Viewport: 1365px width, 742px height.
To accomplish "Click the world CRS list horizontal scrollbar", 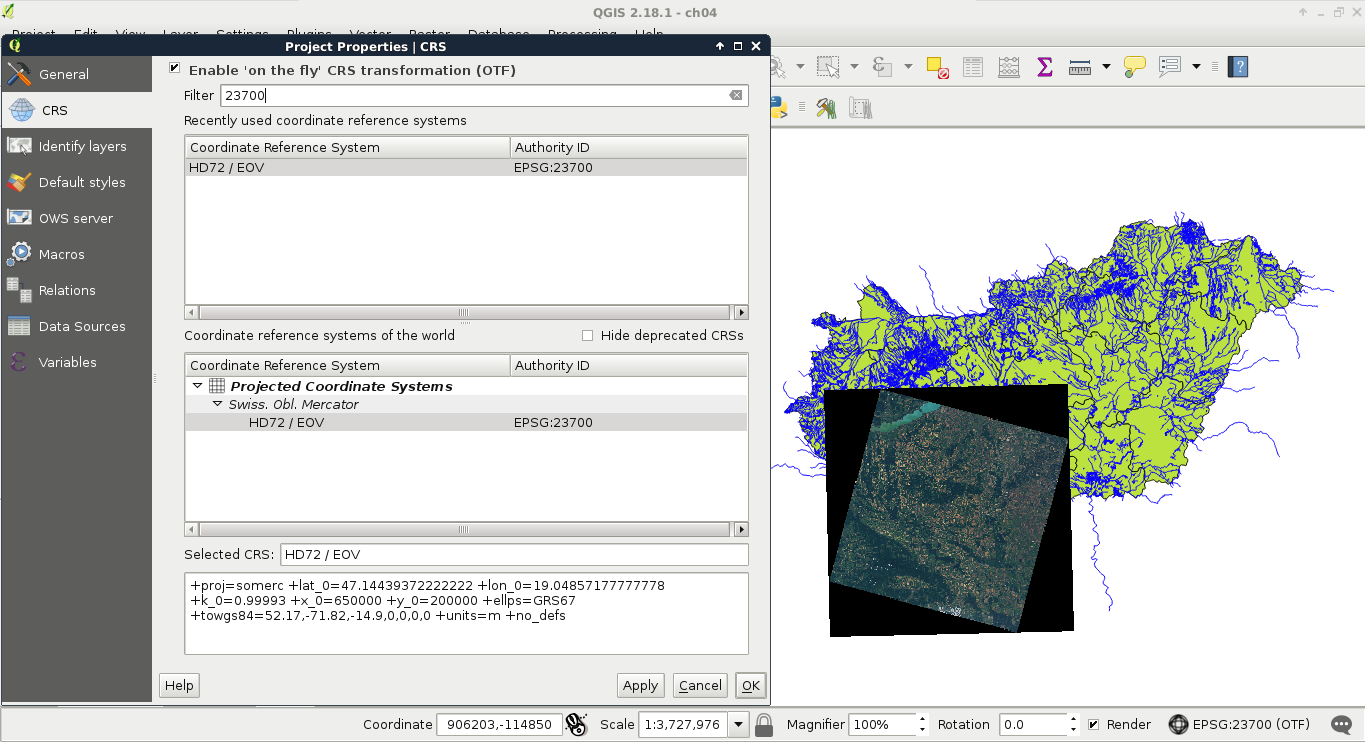I will [x=465, y=530].
